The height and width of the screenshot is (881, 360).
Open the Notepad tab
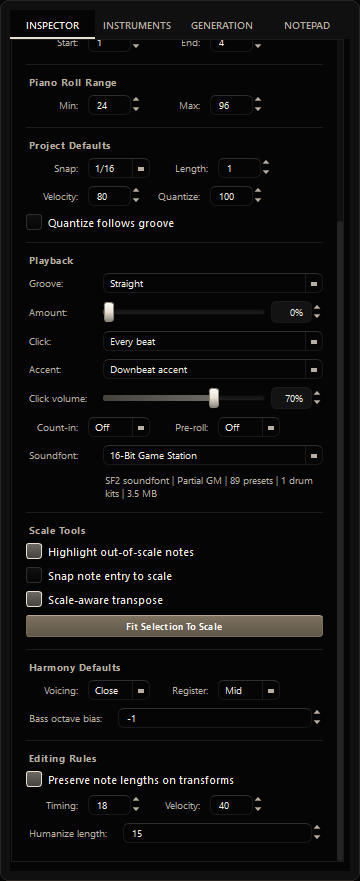click(307, 25)
